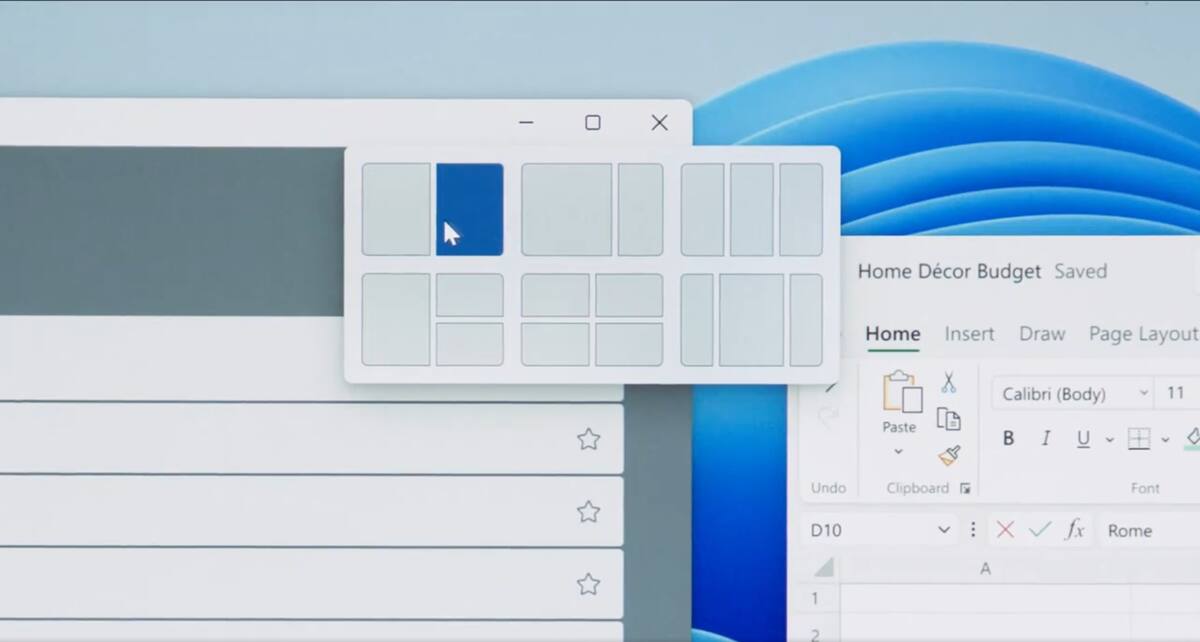This screenshot has height=642, width=1200.
Task: Select top-right quarter zone in bottom-left layout
Action: click(x=470, y=295)
